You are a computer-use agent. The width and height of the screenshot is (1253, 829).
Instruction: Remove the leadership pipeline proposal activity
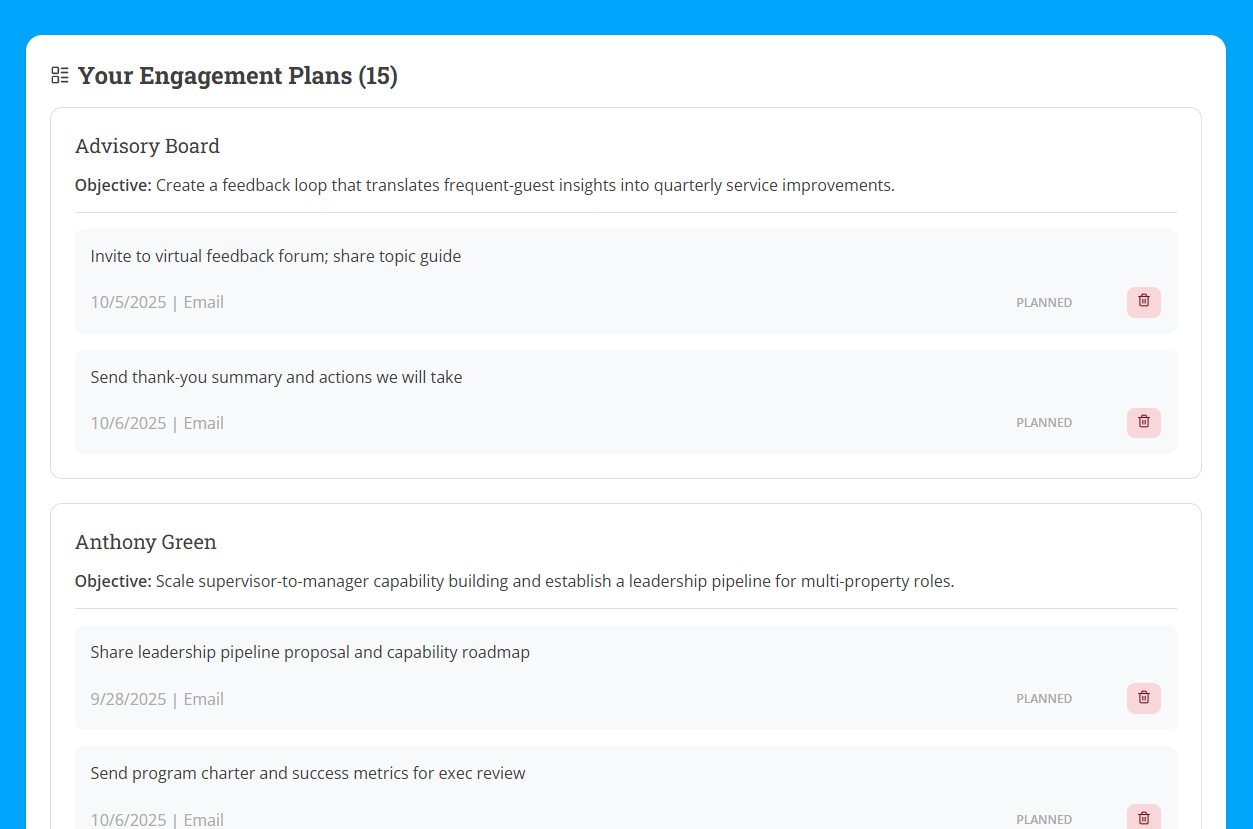coord(1143,698)
